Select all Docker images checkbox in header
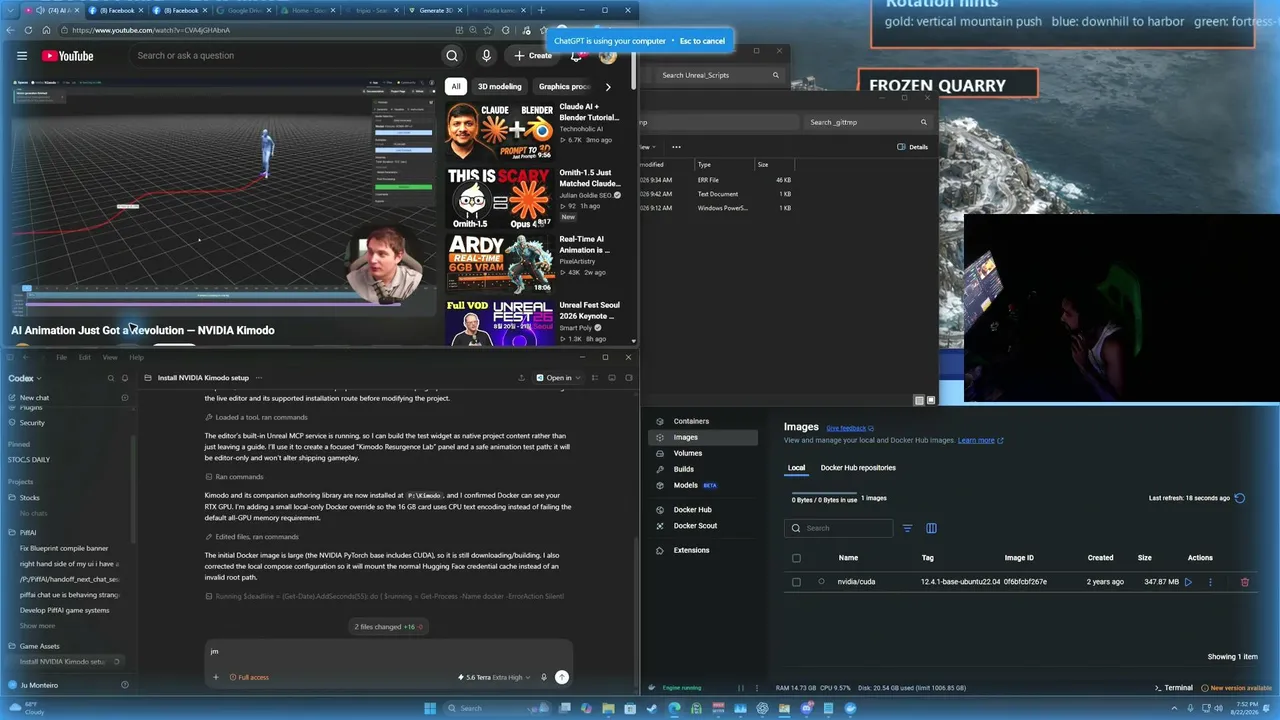 (796, 558)
